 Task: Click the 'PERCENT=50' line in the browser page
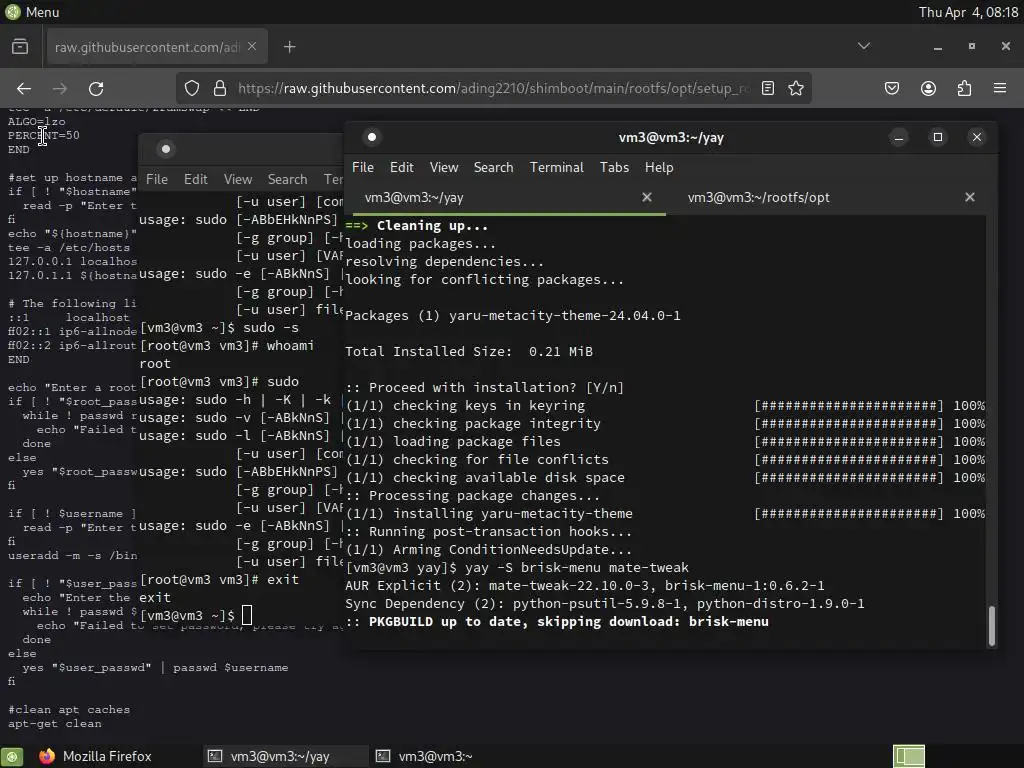point(44,135)
